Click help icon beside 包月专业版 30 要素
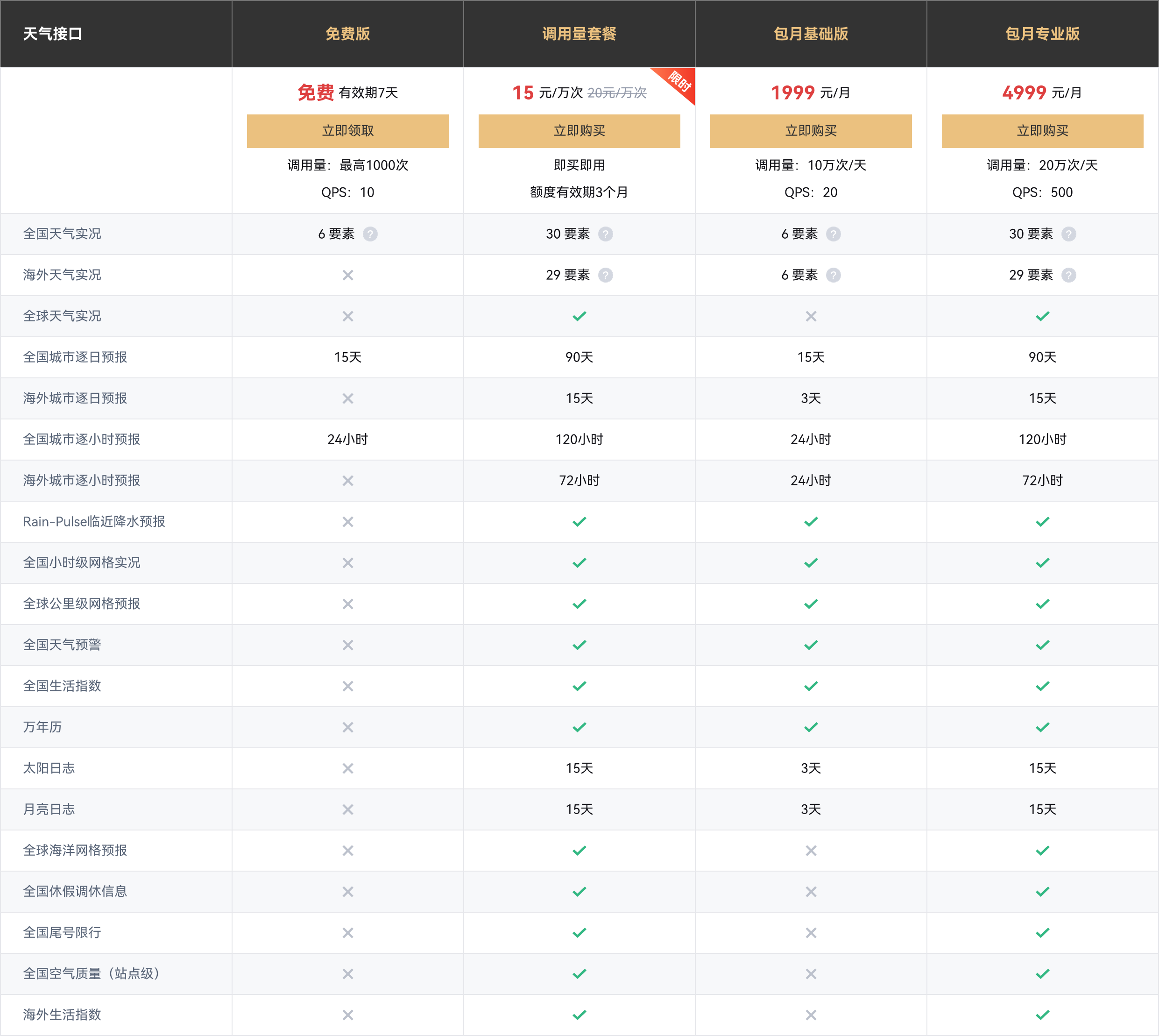This screenshot has height=1036, width=1159. pos(1069,234)
